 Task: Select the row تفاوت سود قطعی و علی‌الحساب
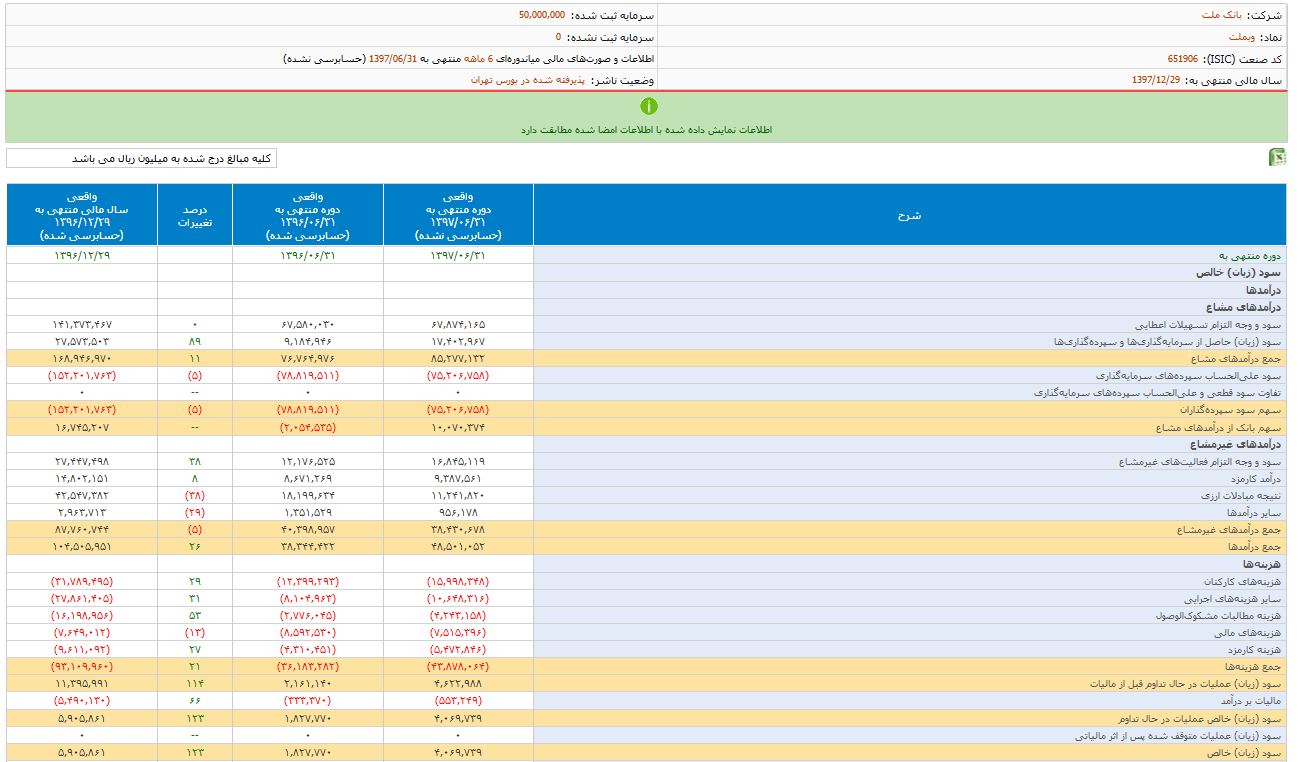[x=646, y=393]
